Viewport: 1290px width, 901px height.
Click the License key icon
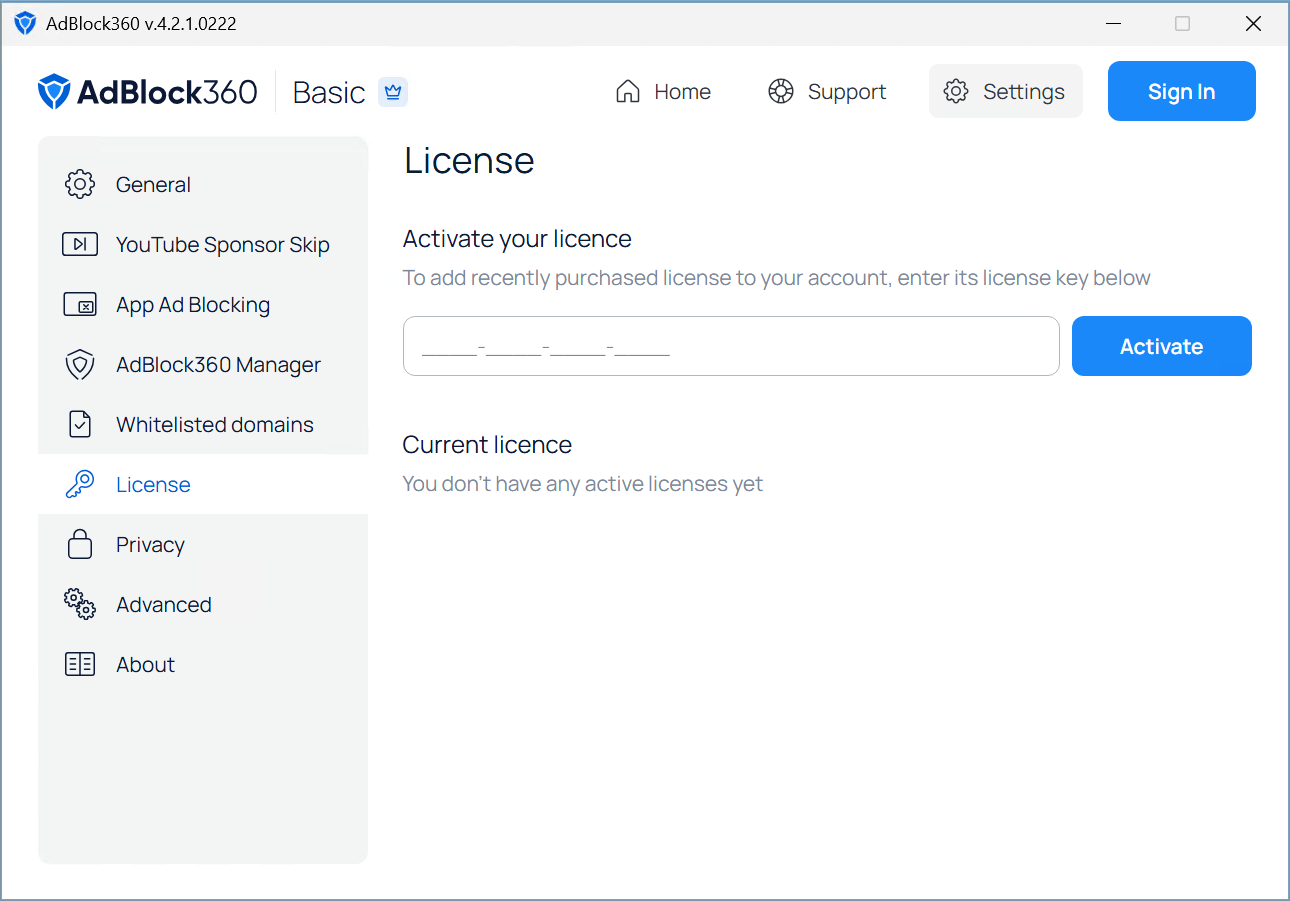point(80,484)
